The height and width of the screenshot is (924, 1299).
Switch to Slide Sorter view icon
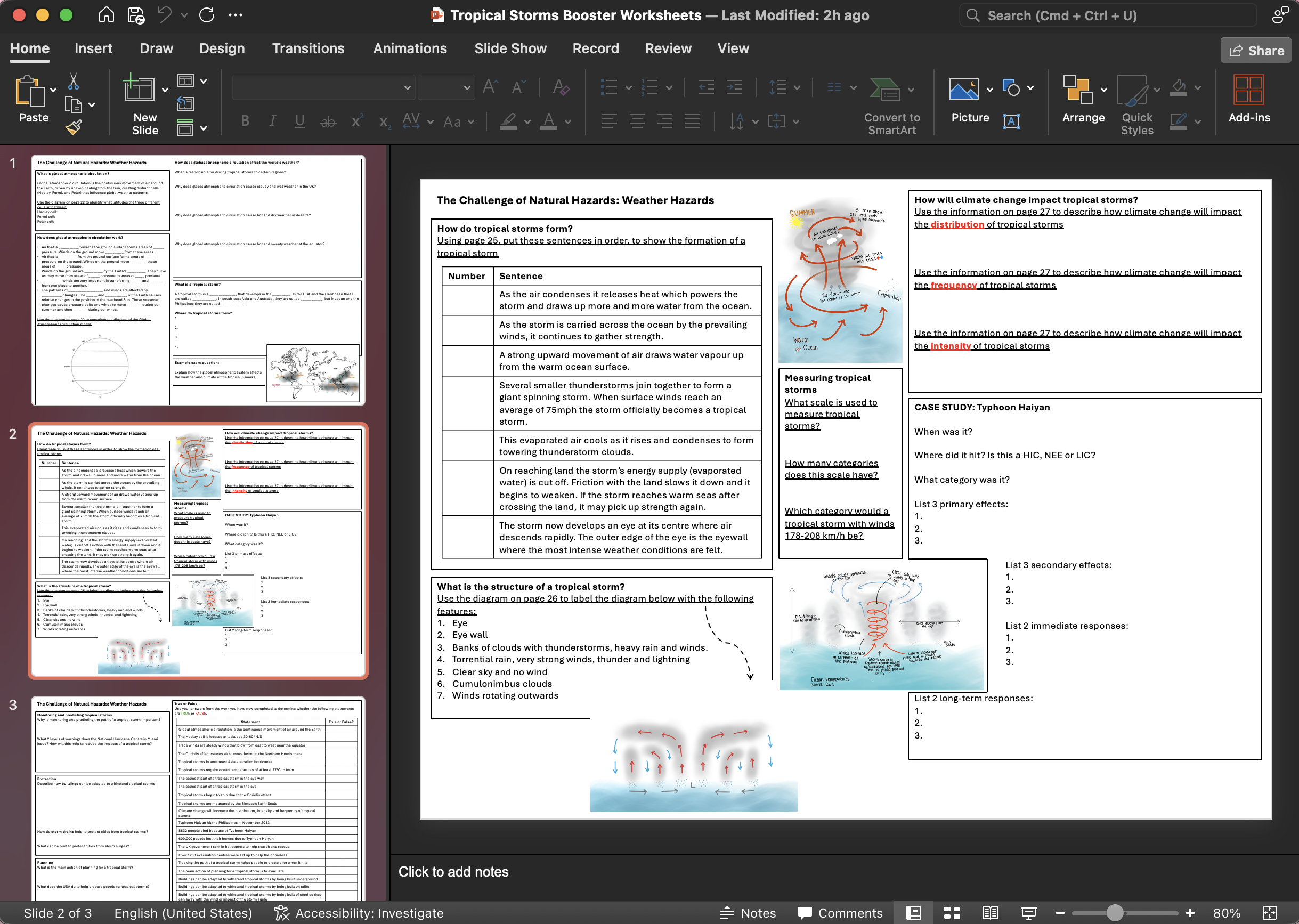pyautogui.click(x=952, y=913)
